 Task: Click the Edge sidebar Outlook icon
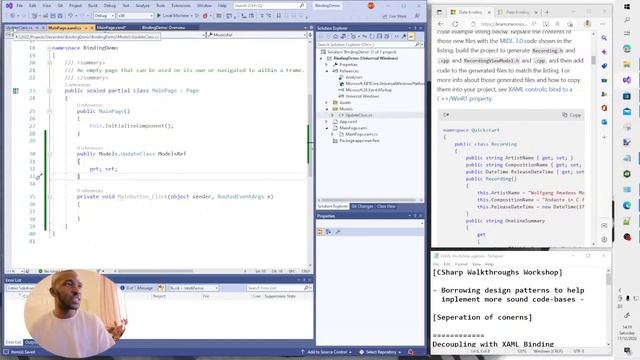pyautogui.click(x=604, y=122)
